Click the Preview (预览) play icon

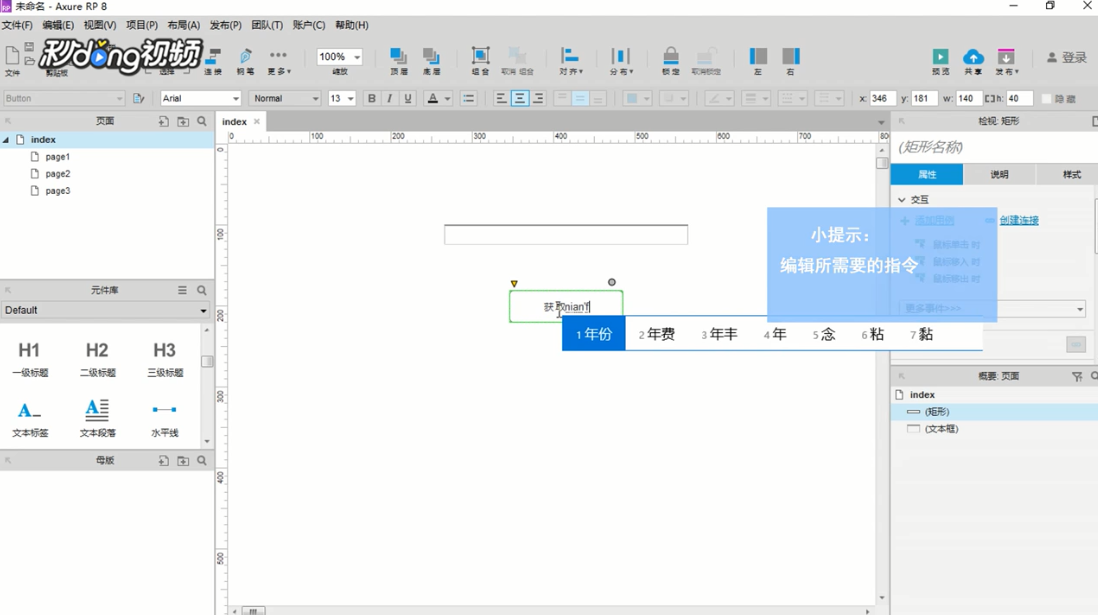[x=940, y=57]
